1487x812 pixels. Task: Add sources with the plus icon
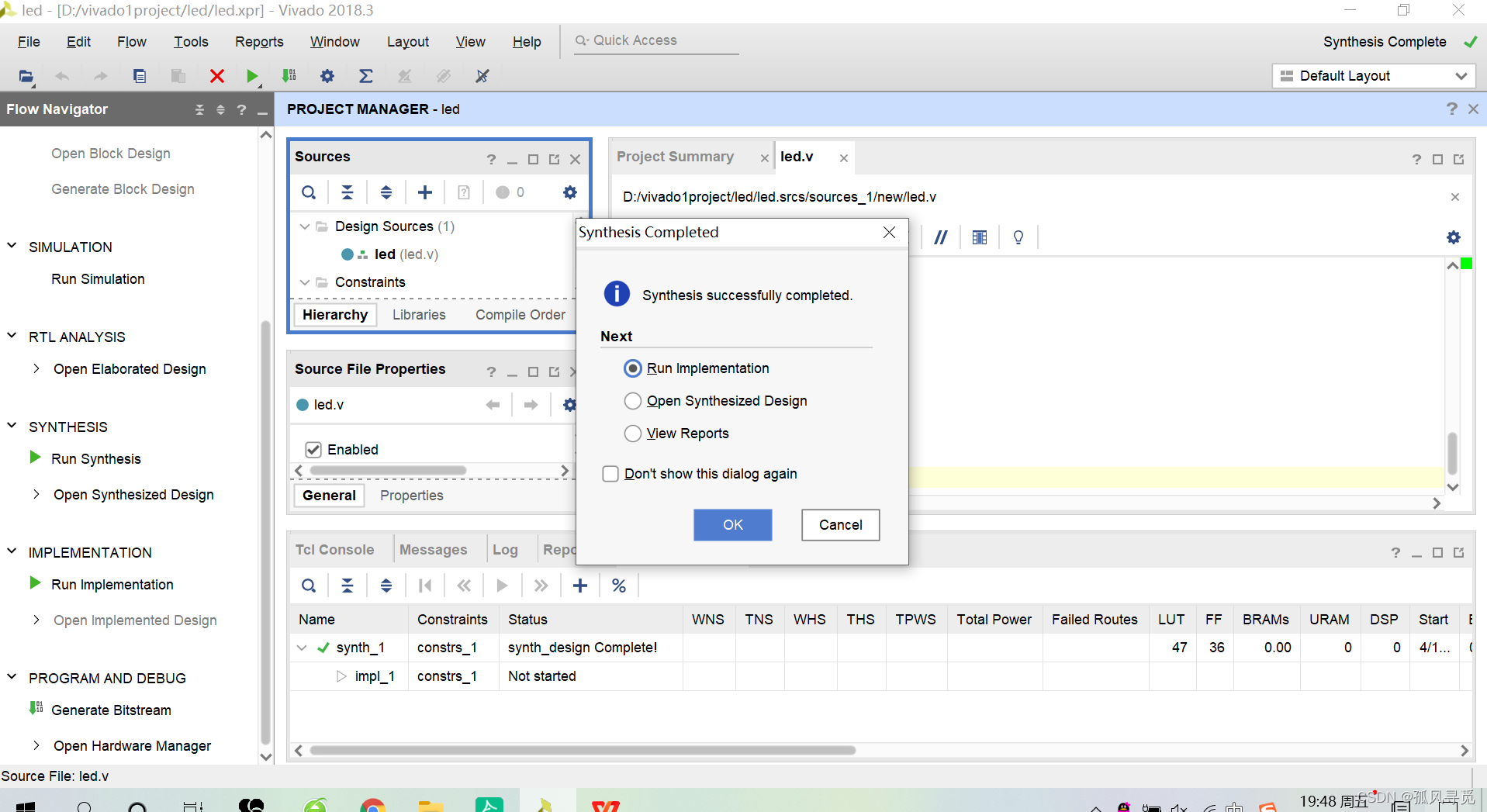[425, 192]
